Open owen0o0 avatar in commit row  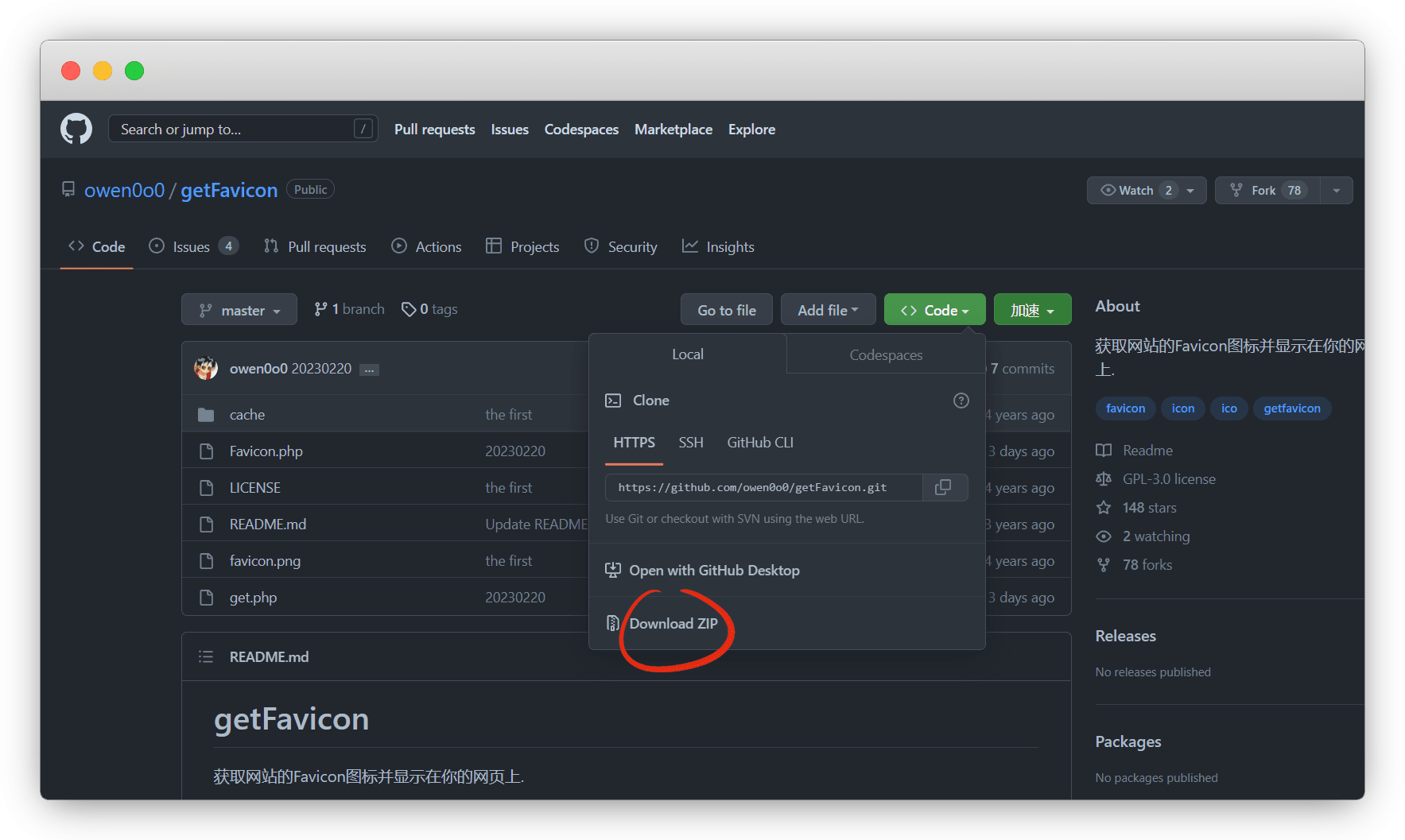point(206,369)
